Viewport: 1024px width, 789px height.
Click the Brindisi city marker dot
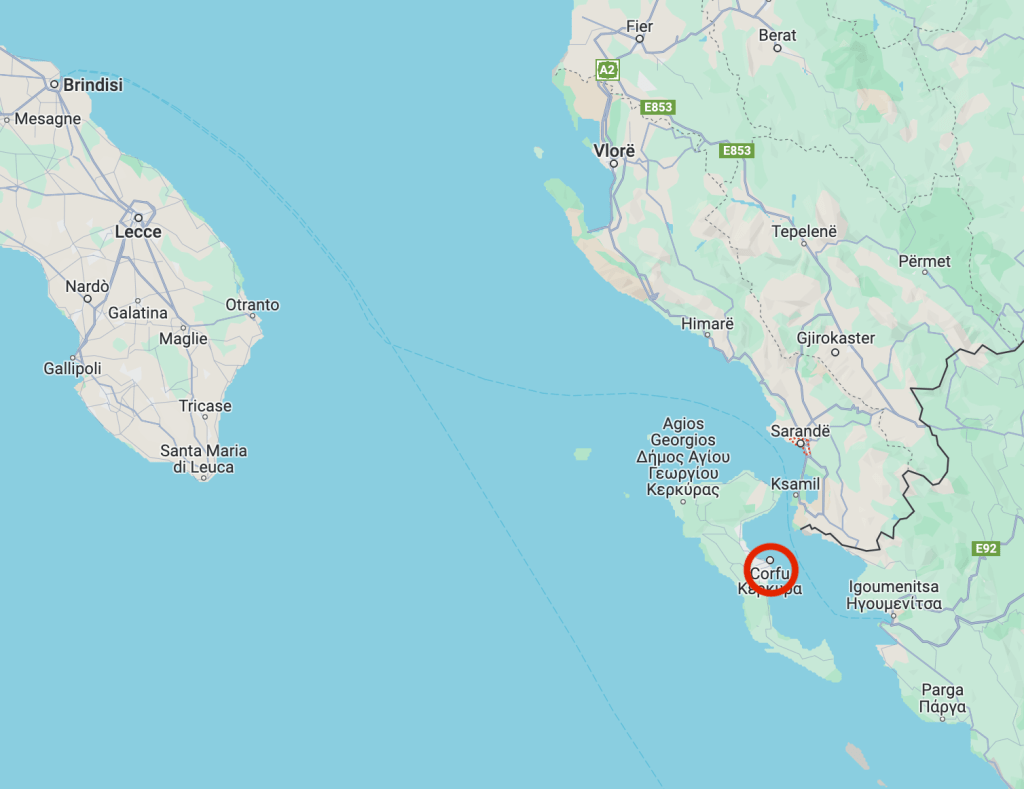click(55, 84)
